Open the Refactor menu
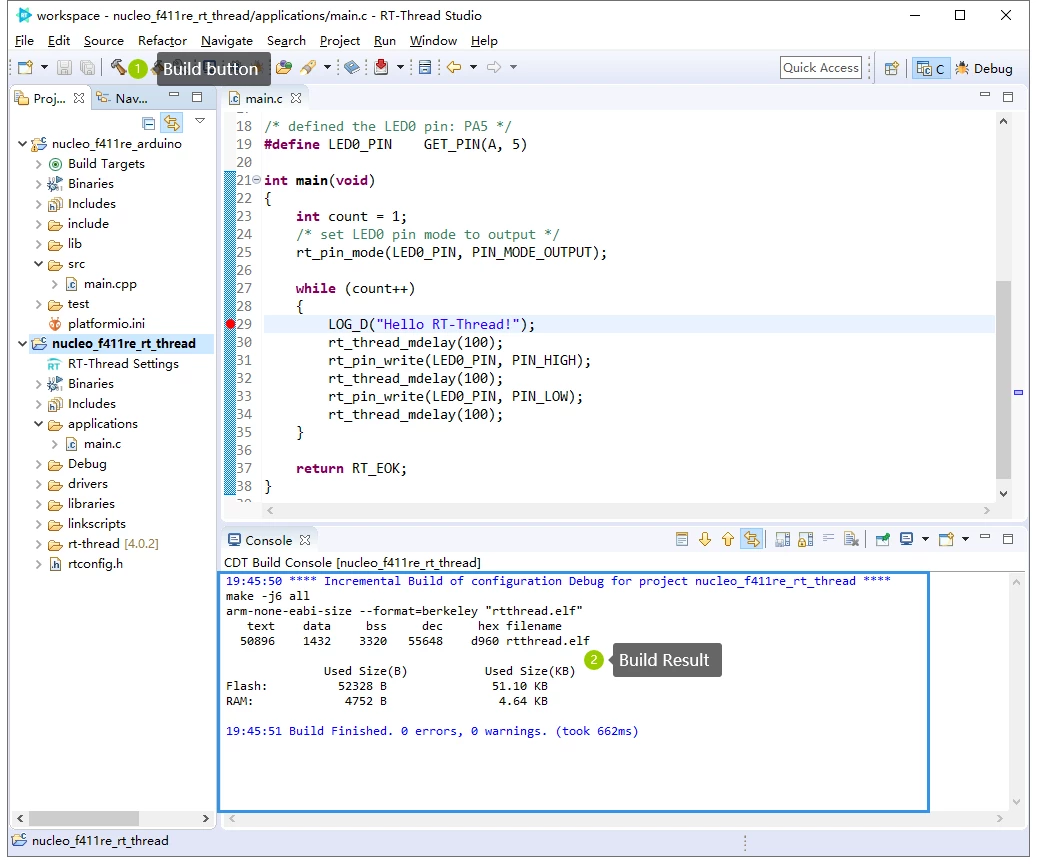Viewport: 1037px width, 864px height. pyautogui.click(x=162, y=40)
